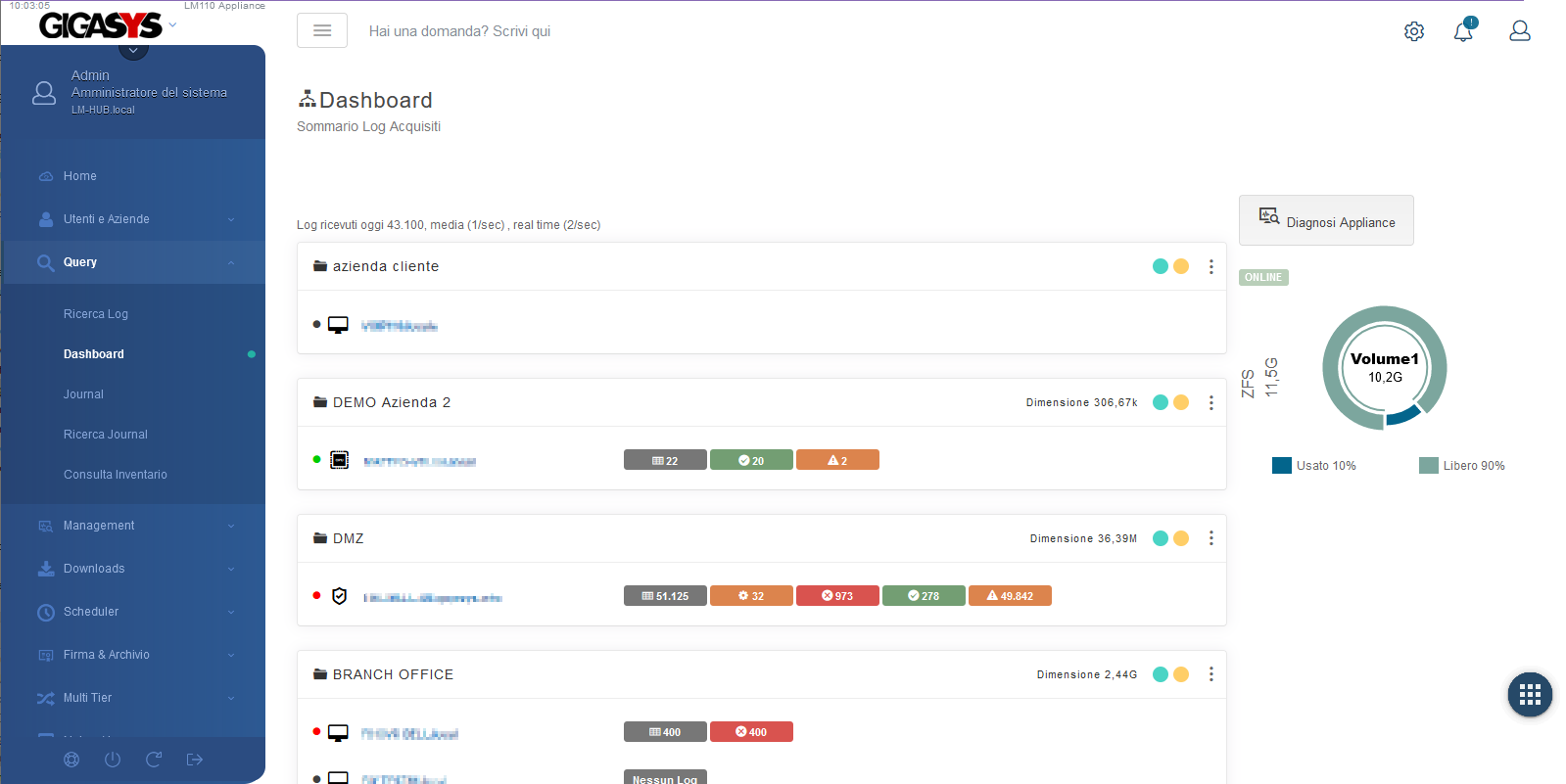Expand the Multi Tier chevron
Viewport: 1566px width, 784px height.
[231, 698]
